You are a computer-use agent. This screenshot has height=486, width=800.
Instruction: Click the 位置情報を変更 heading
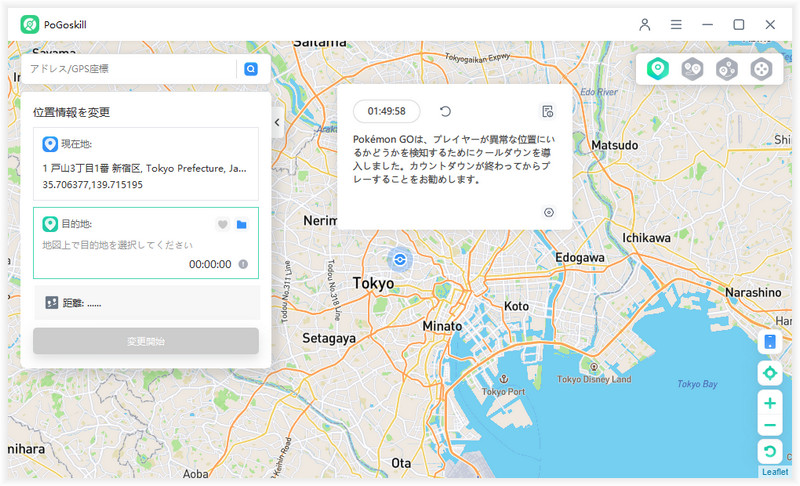[x=71, y=112]
